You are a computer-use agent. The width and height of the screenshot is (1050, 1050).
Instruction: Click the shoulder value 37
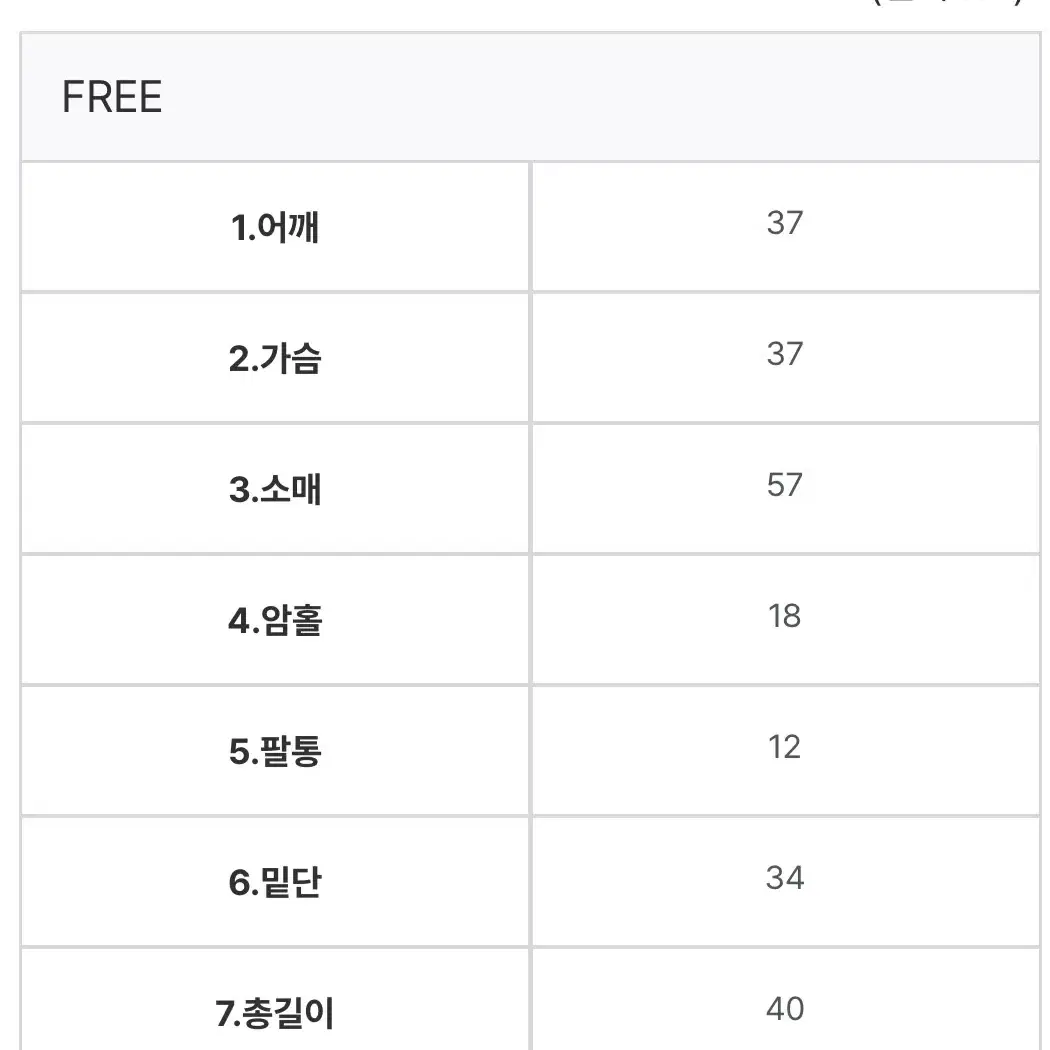(x=785, y=223)
